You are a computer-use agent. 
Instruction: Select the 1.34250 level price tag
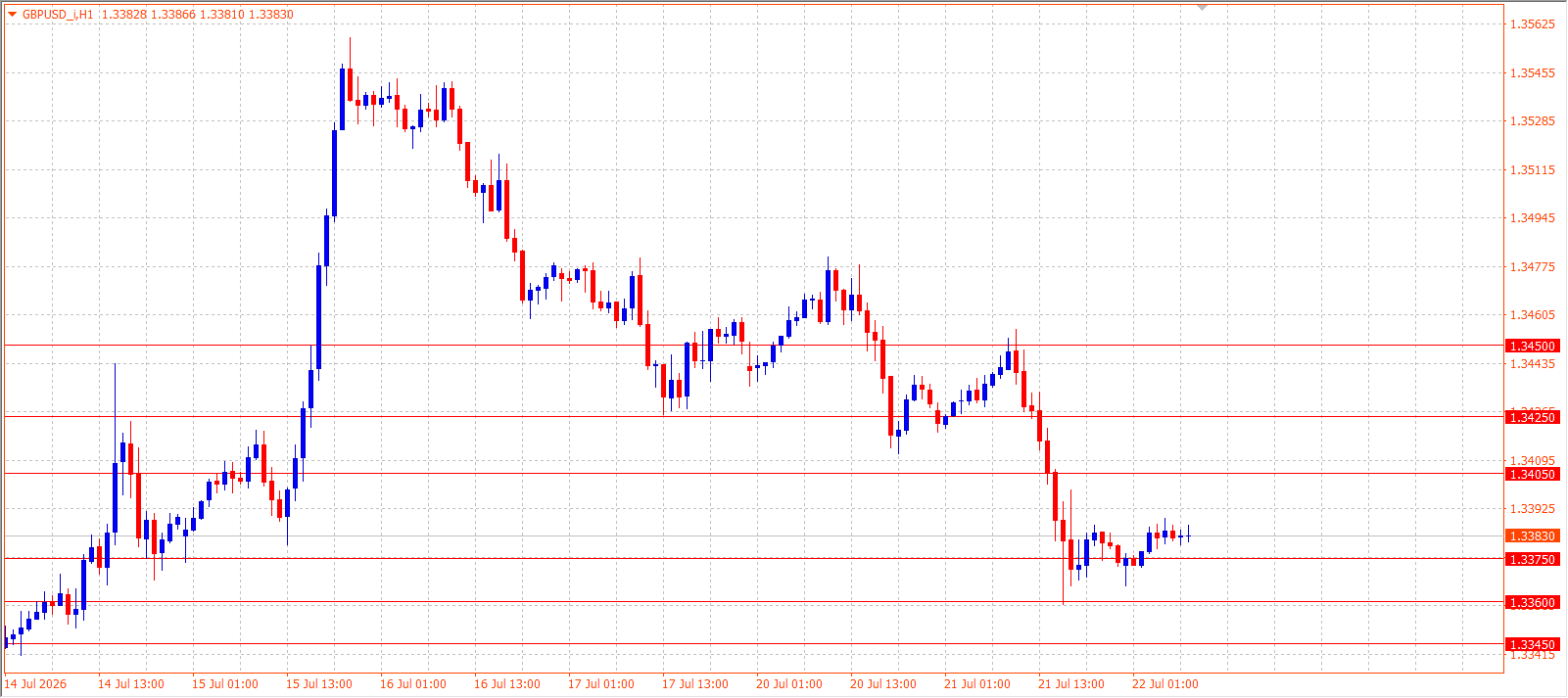1532,417
